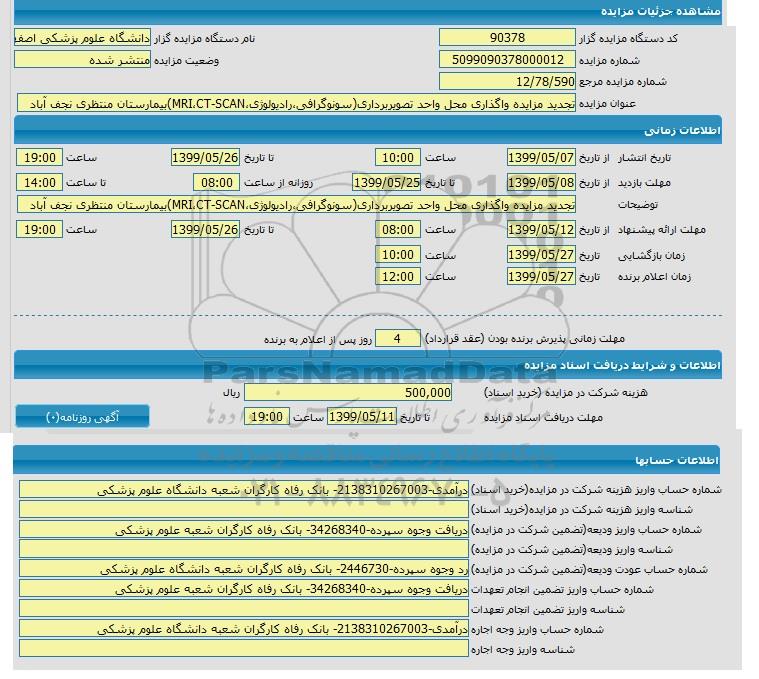
Task: Click deposit refund account field 2446730
Action: [244, 569]
